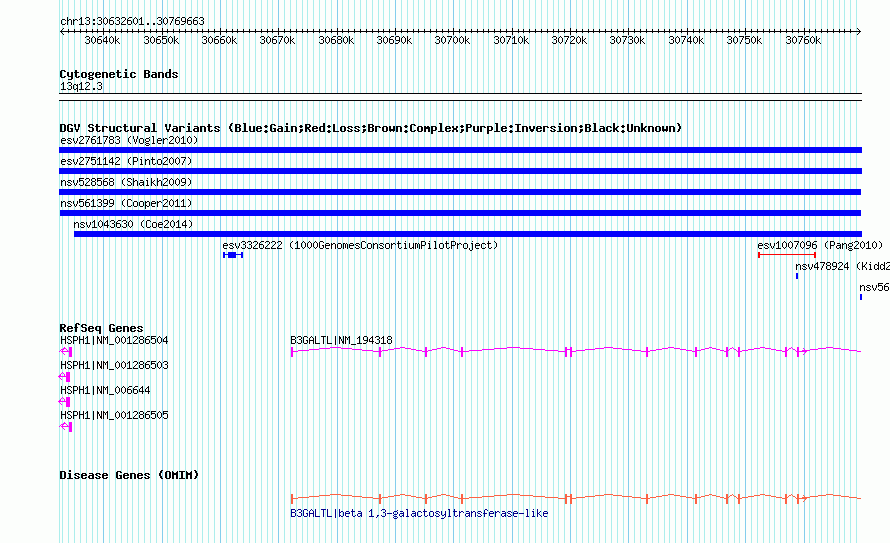Click the 30710k ruler tick label

[511, 41]
